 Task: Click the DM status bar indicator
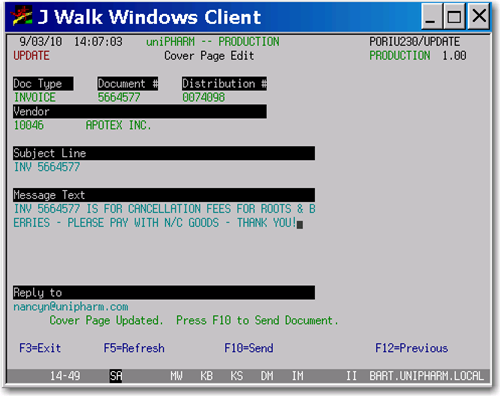(x=267, y=376)
